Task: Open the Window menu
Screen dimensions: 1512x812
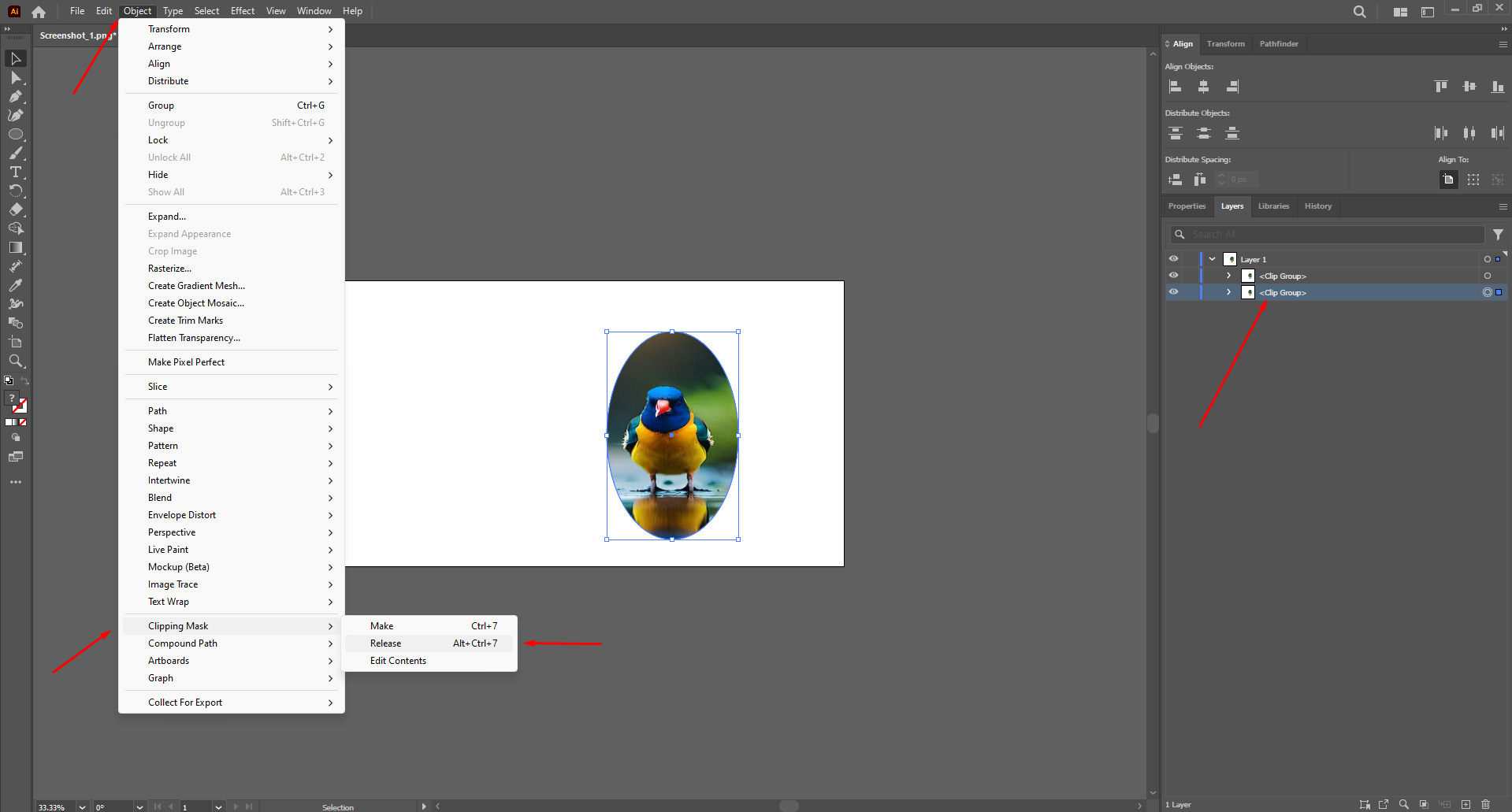Action: click(x=314, y=11)
